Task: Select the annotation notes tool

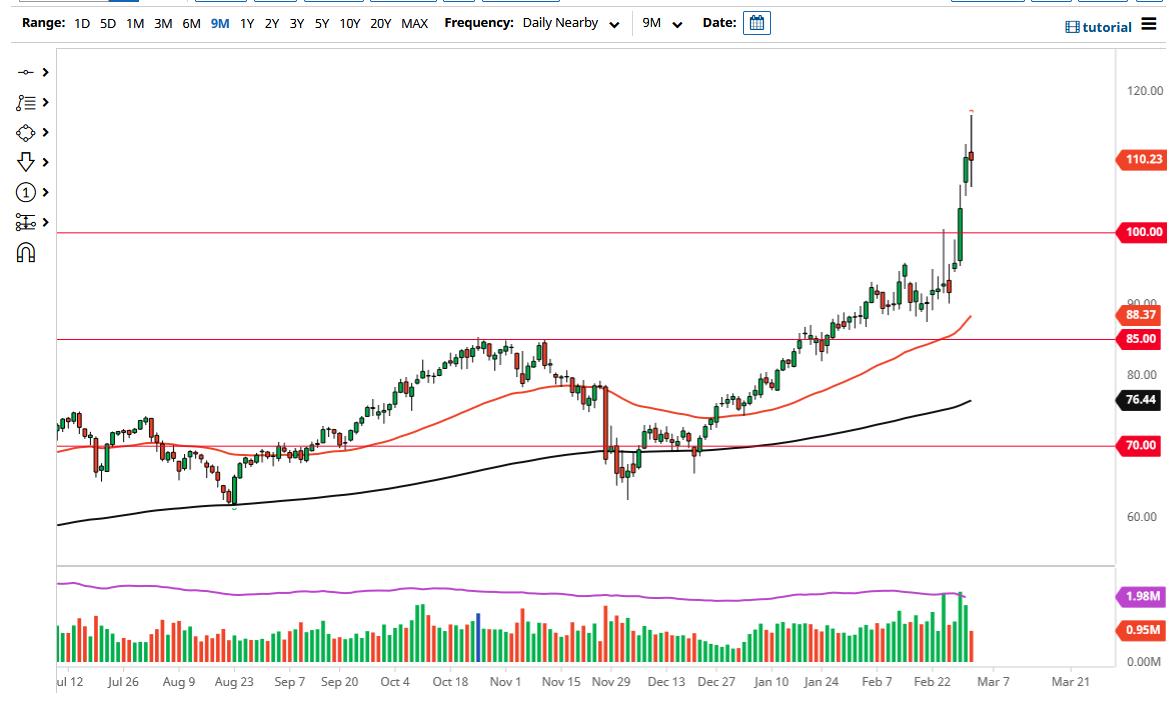Action: pyautogui.click(x=25, y=102)
